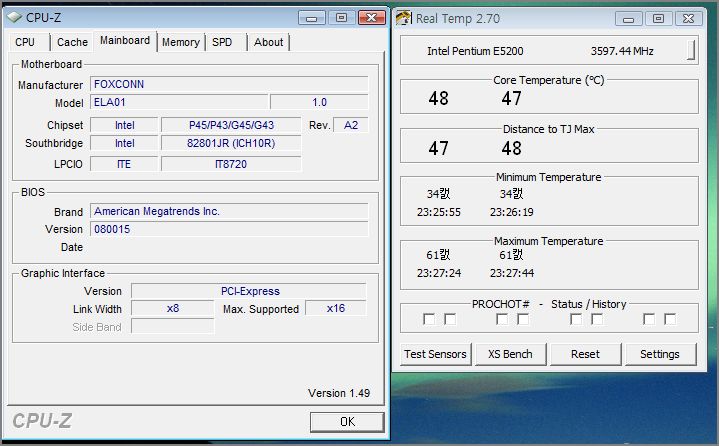The height and width of the screenshot is (446, 719).
Task: Click the OK button in CPU-Z
Action: pyautogui.click(x=347, y=422)
